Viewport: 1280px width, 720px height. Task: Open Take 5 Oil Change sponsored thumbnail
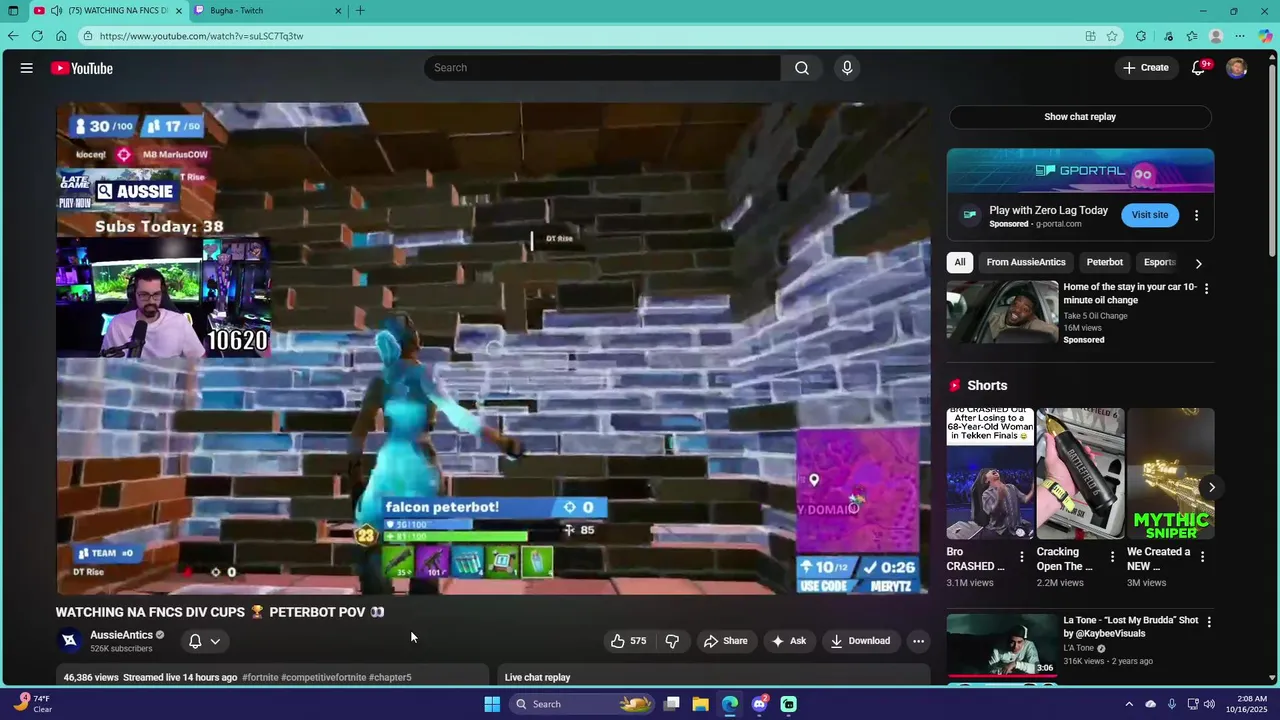tap(1002, 312)
